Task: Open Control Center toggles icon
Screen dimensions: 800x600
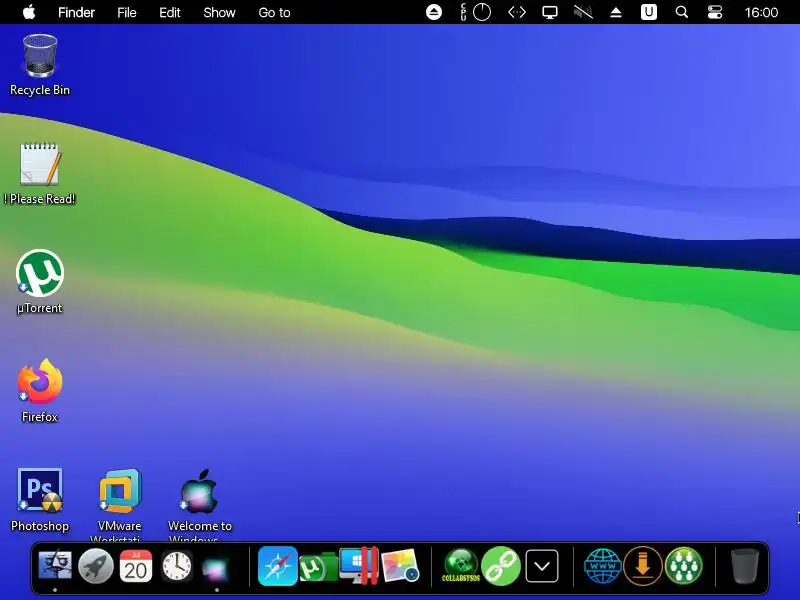Action: point(715,12)
